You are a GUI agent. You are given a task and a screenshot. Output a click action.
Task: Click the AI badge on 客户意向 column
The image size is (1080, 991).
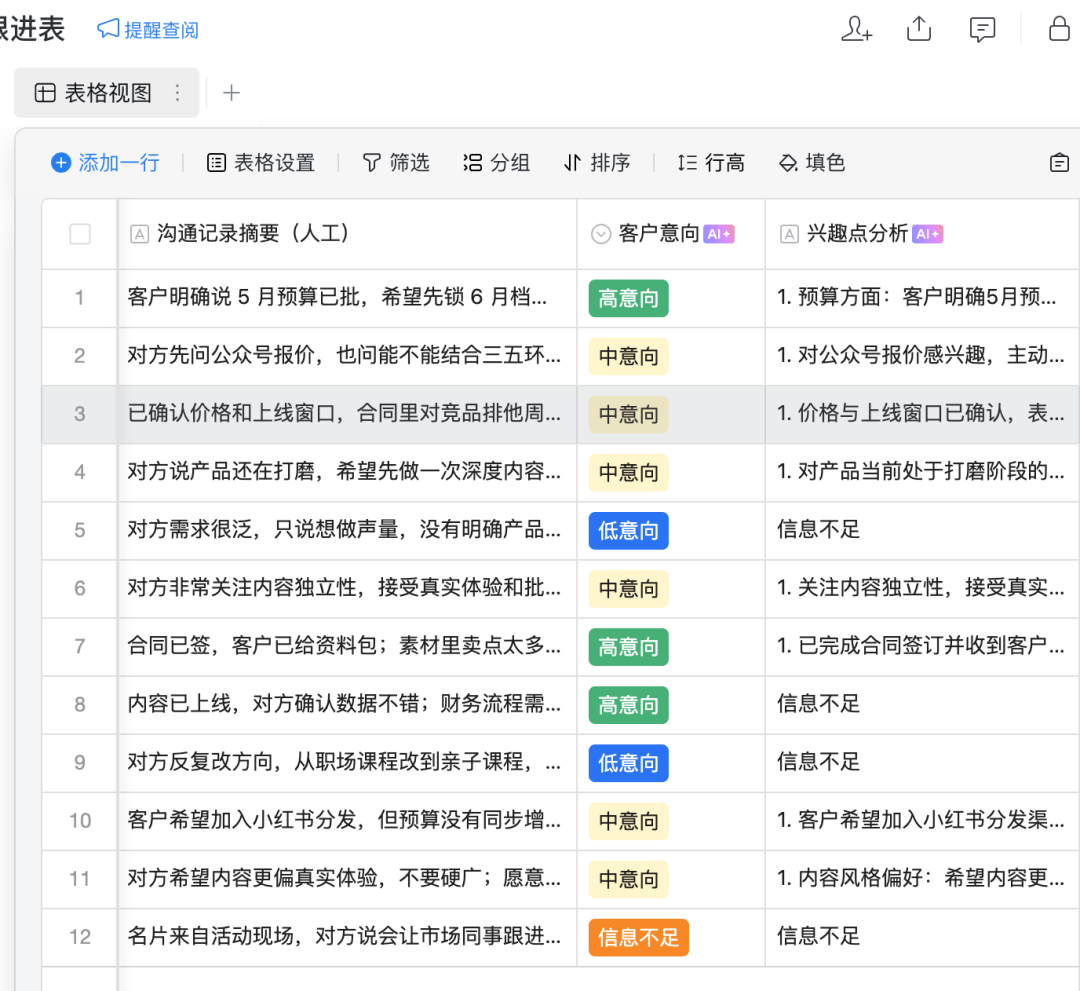coord(718,234)
